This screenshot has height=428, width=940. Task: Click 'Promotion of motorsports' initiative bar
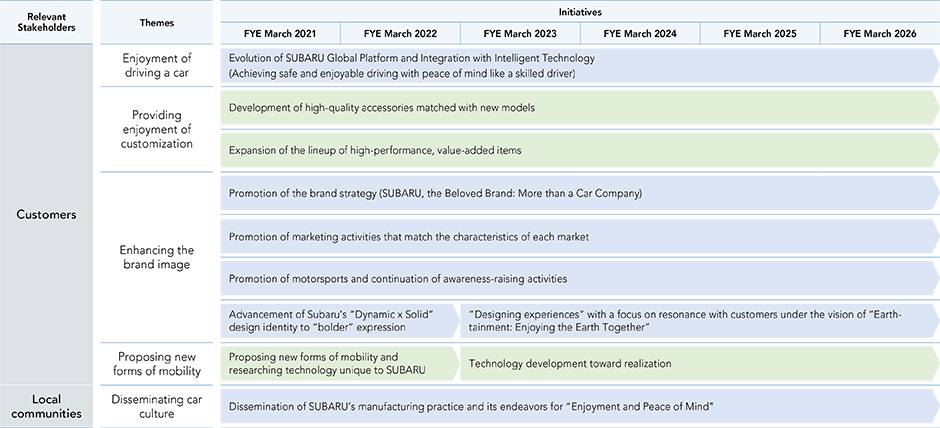(580, 279)
